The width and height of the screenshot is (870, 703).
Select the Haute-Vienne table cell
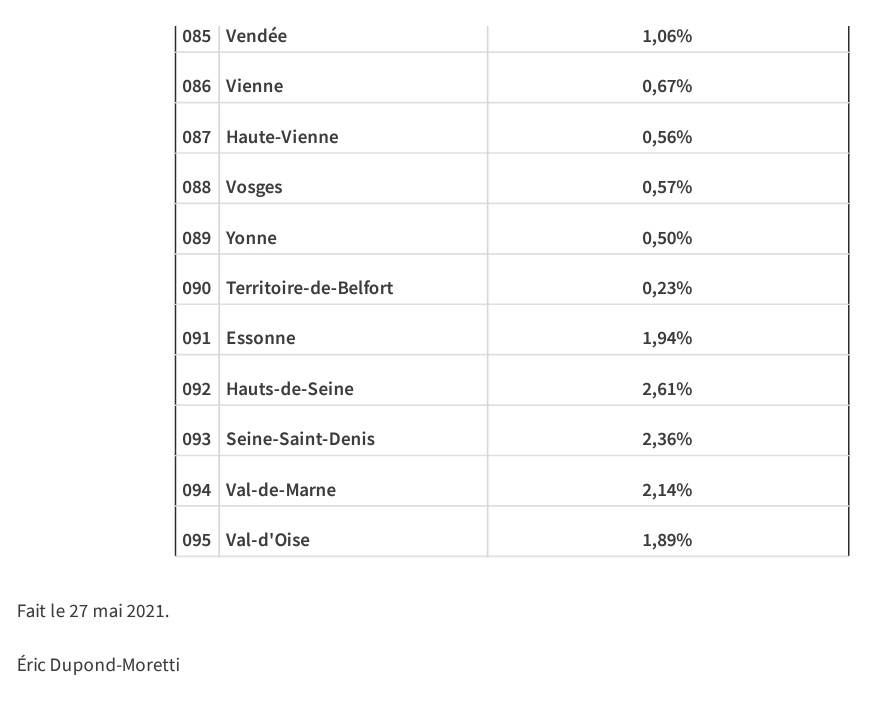coord(282,137)
